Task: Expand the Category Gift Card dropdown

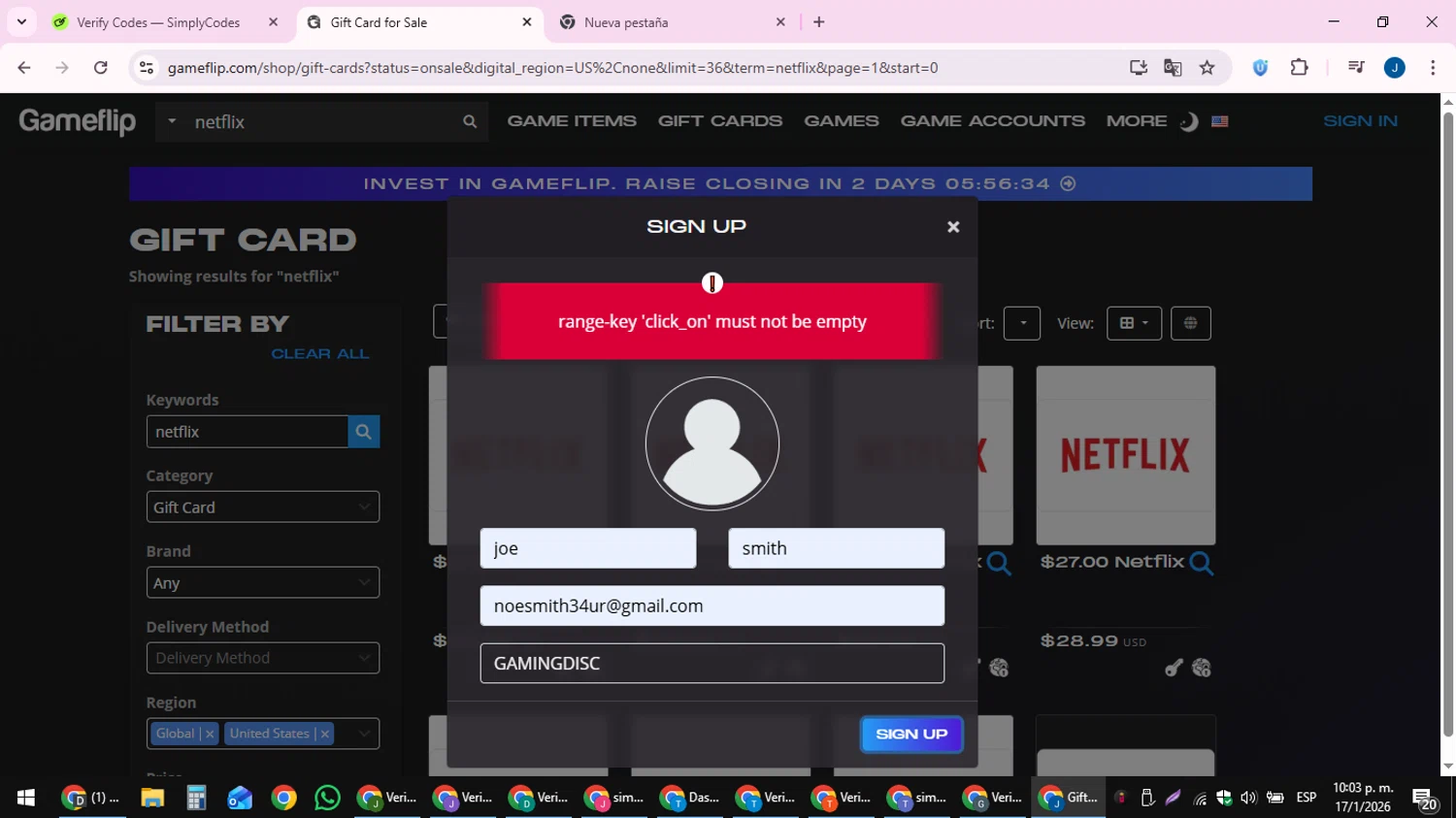Action: [263, 507]
